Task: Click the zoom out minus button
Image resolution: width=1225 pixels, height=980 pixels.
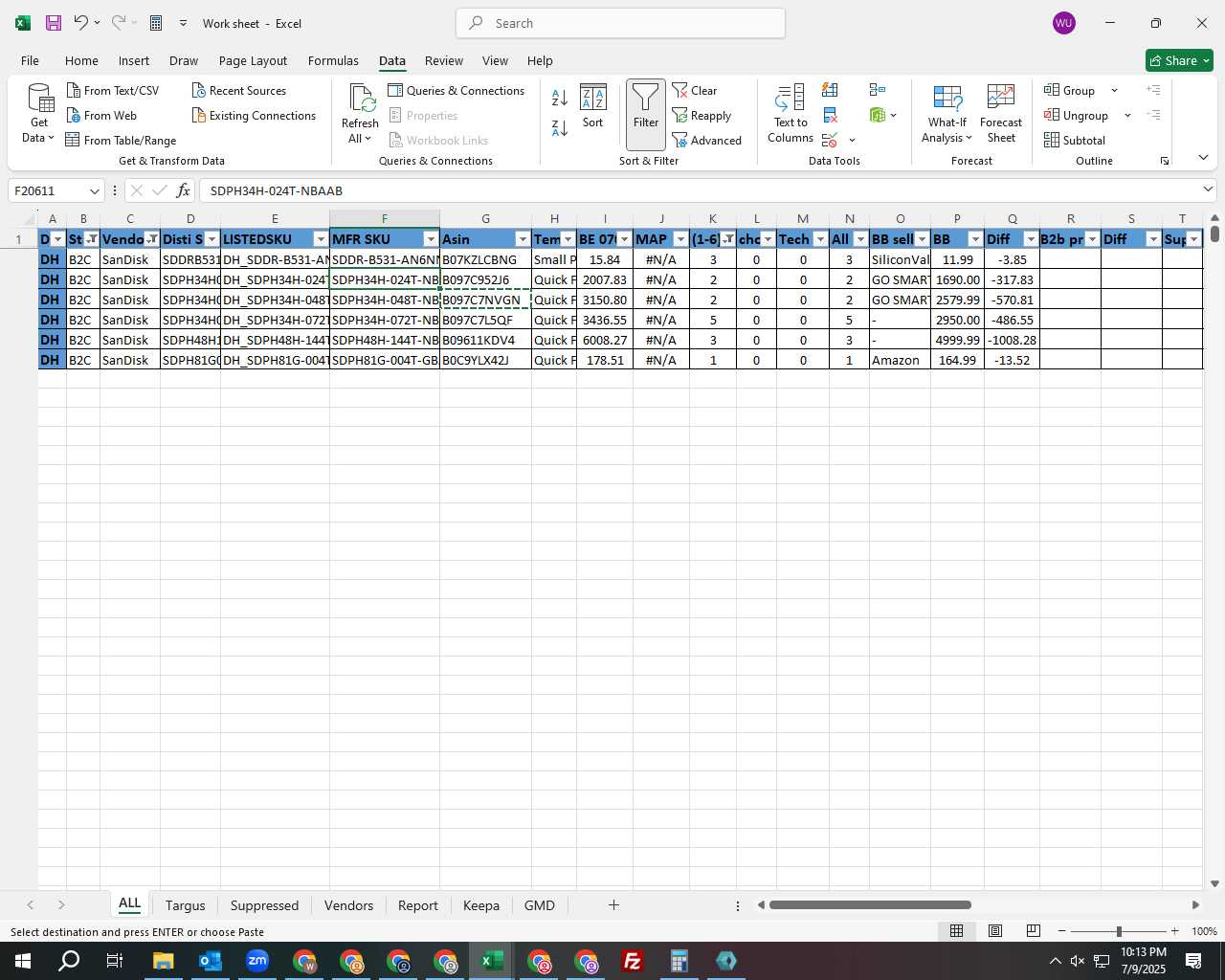Action: [1062, 931]
